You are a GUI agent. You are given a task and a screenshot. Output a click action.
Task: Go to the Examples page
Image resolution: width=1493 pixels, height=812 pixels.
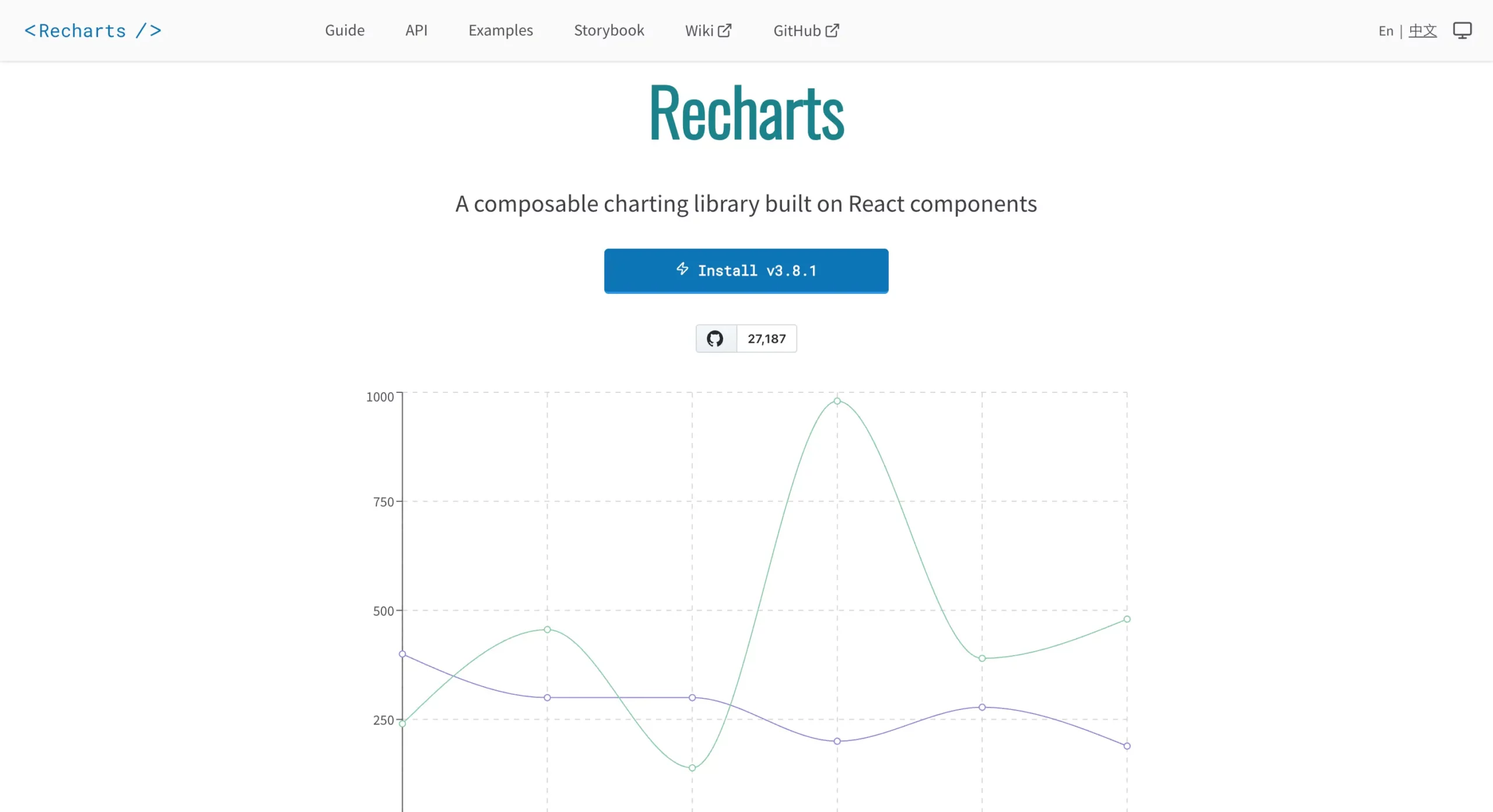[x=500, y=30]
